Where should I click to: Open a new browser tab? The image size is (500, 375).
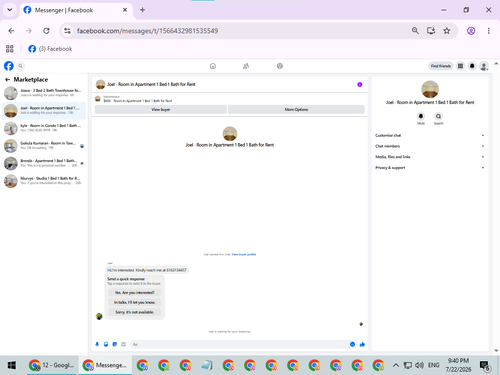(142, 10)
